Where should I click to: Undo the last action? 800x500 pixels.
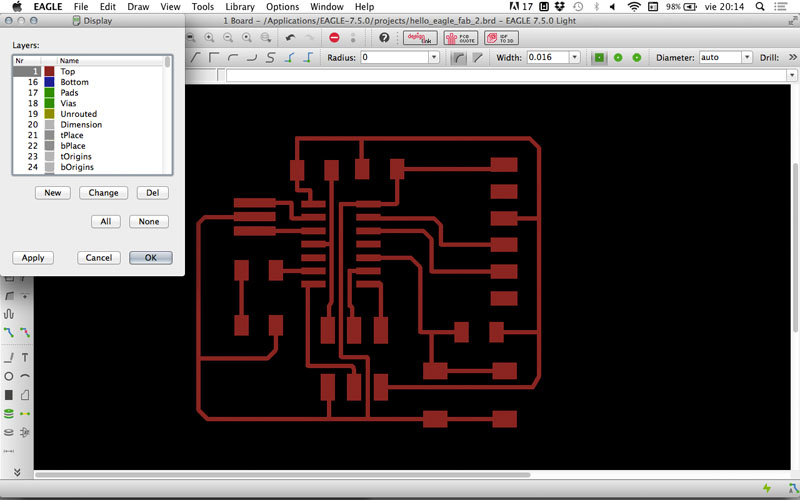click(x=290, y=38)
